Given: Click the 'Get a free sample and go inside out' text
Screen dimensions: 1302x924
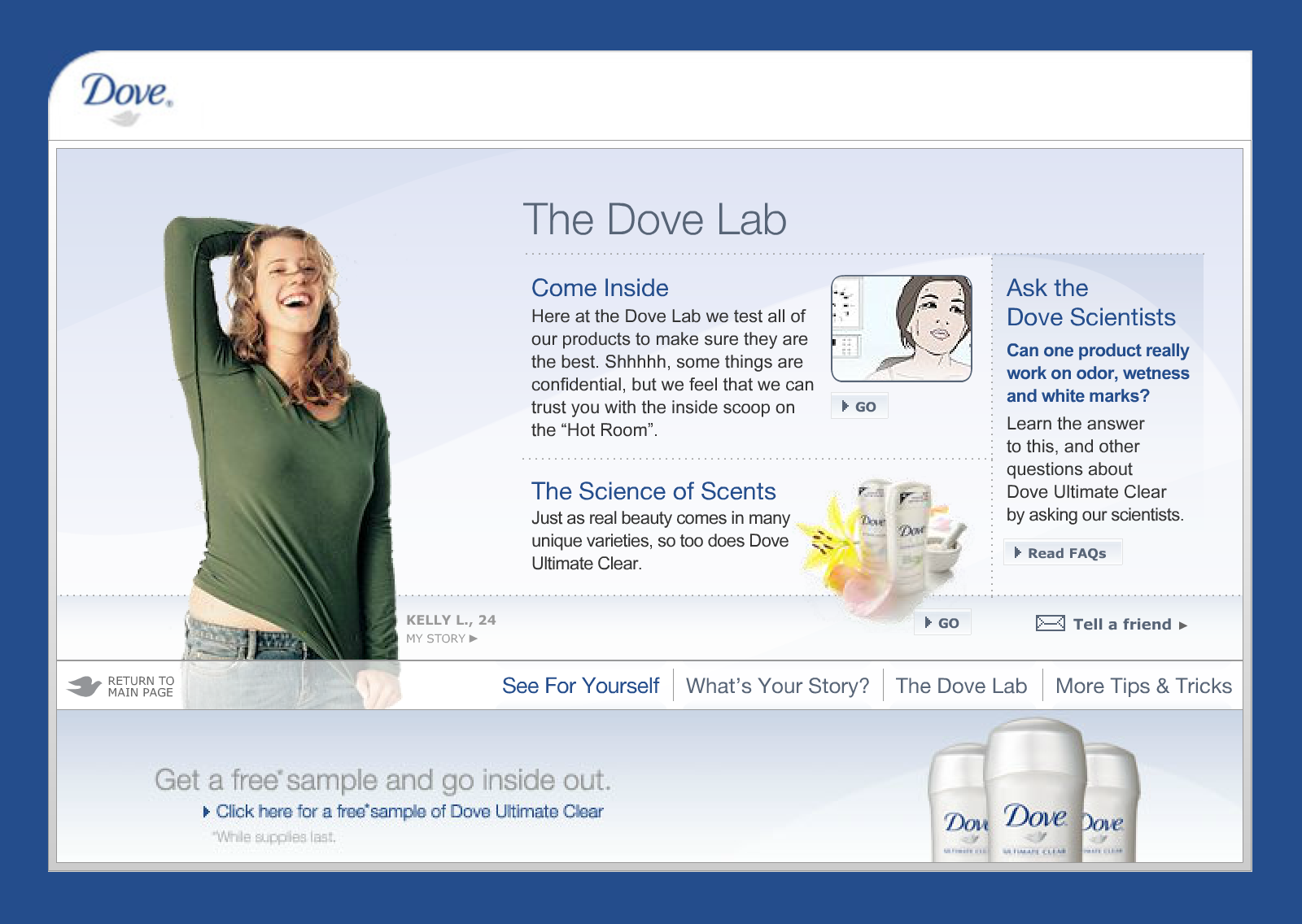Looking at the screenshot, I should (x=382, y=780).
